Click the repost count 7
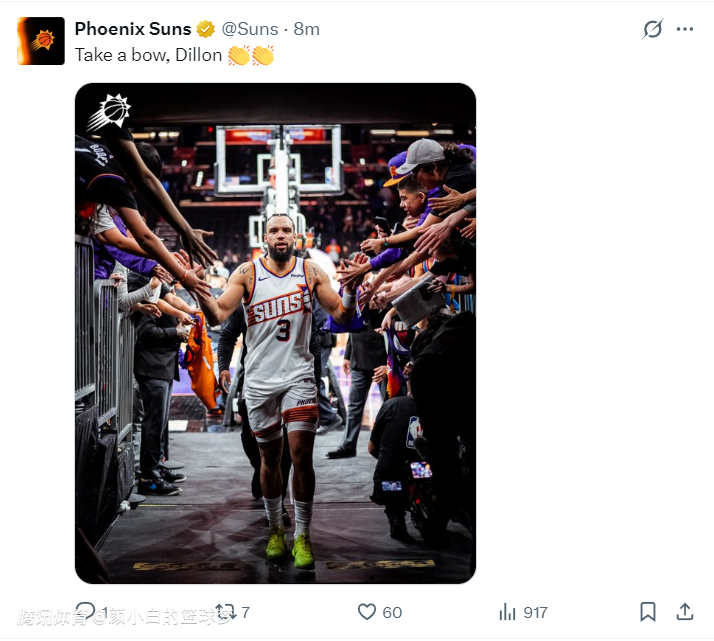714x641 pixels. [x=246, y=612]
